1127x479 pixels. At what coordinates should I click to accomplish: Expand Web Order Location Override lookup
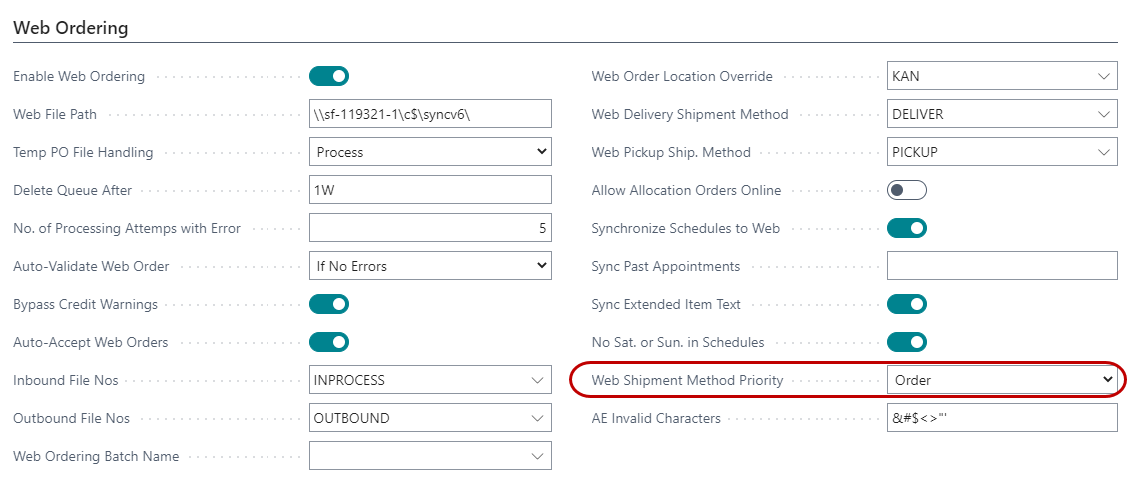pos(1104,76)
